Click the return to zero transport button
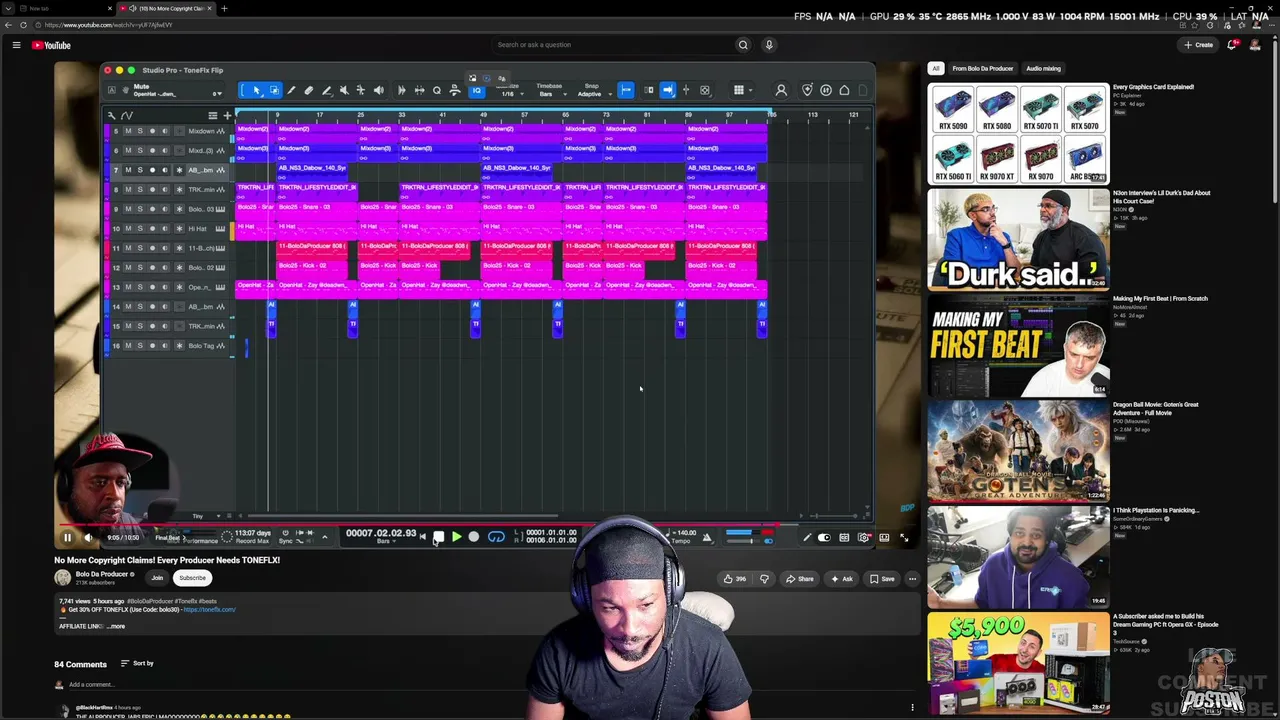Image resolution: width=1280 pixels, height=720 pixels. (x=422, y=537)
